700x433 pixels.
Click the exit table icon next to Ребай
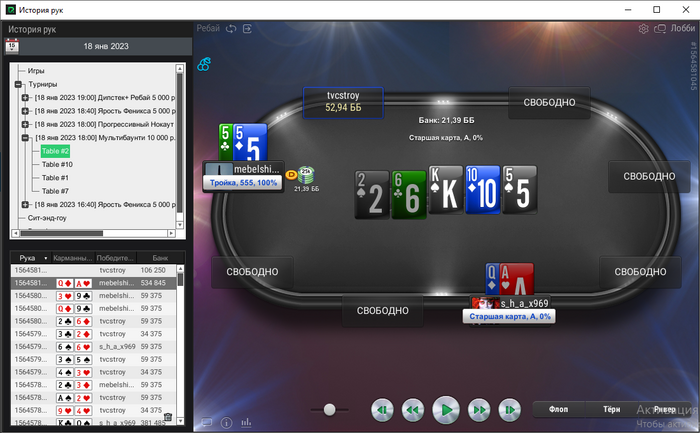pos(247,29)
